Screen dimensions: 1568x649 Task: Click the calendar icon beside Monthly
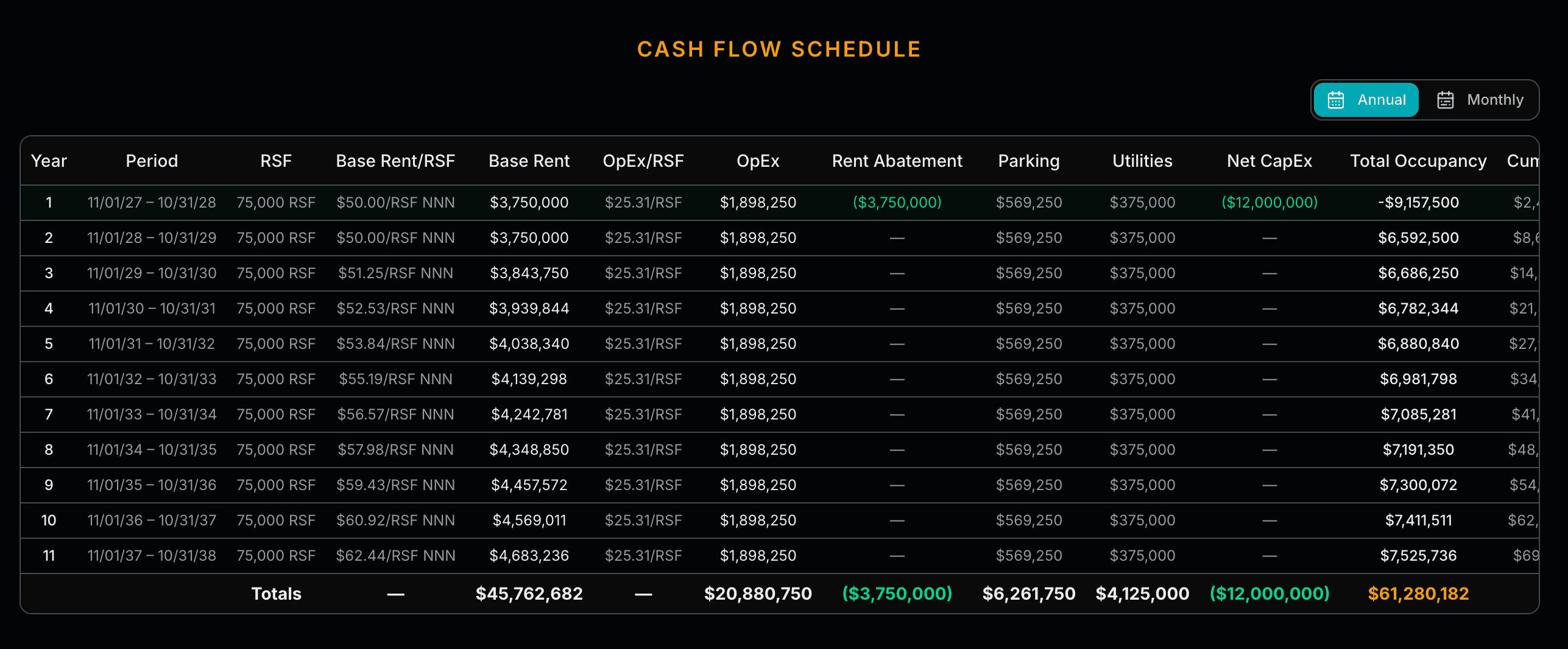[1446, 99]
